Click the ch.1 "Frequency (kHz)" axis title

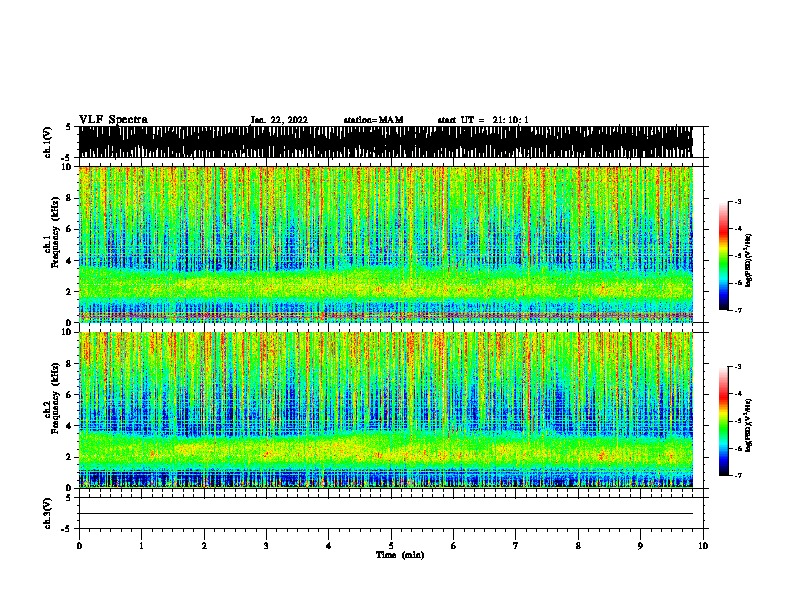click(55, 232)
